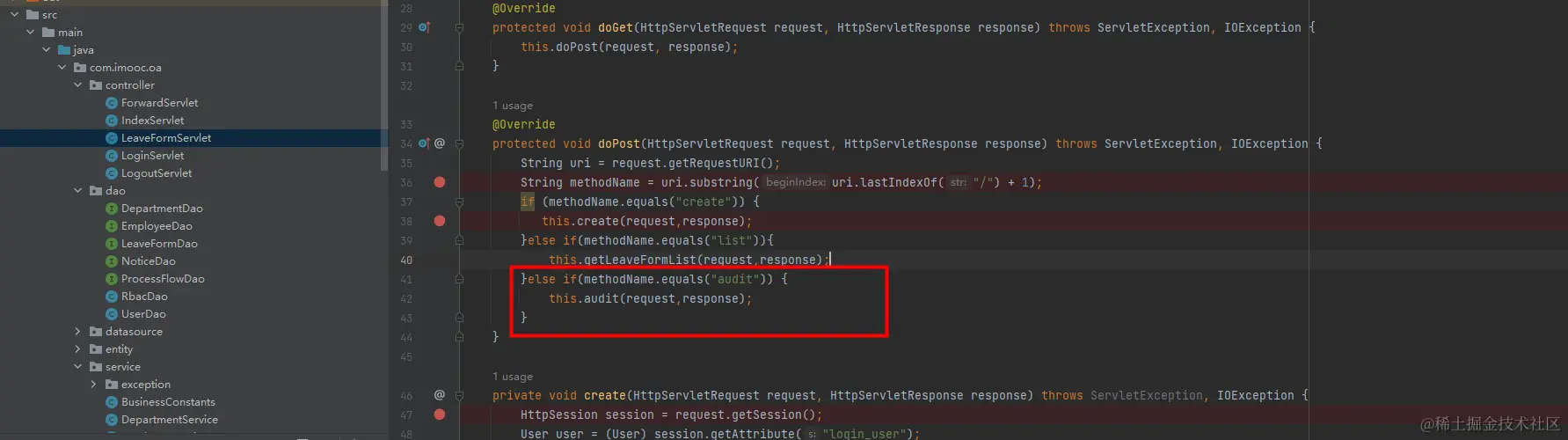Collapse the service package chevron
This screenshot has height=440, width=1568.
click(x=78, y=367)
